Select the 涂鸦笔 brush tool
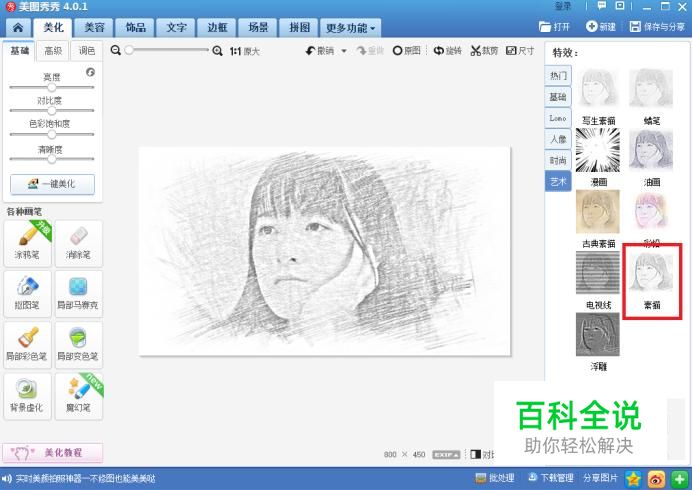Image resolution: width=692 pixels, height=490 pixels. [x=27, y=243]
